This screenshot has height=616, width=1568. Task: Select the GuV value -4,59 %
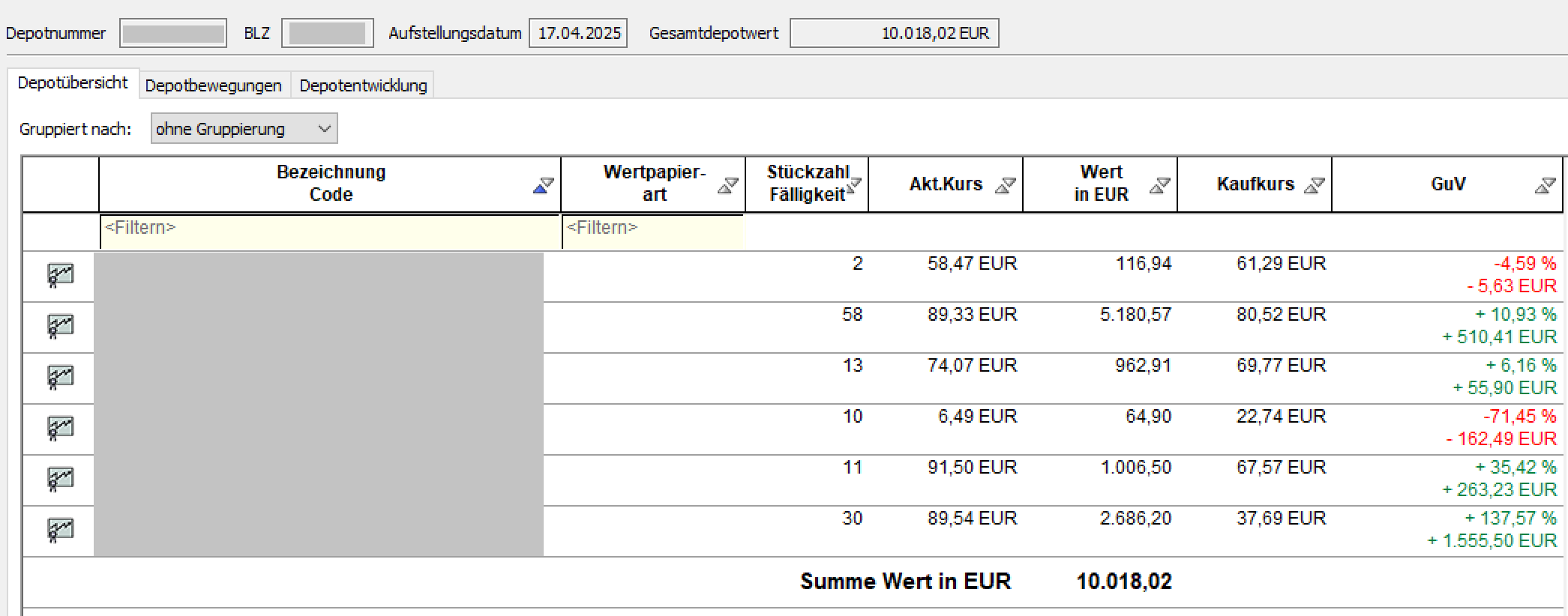coord(1525,264)
